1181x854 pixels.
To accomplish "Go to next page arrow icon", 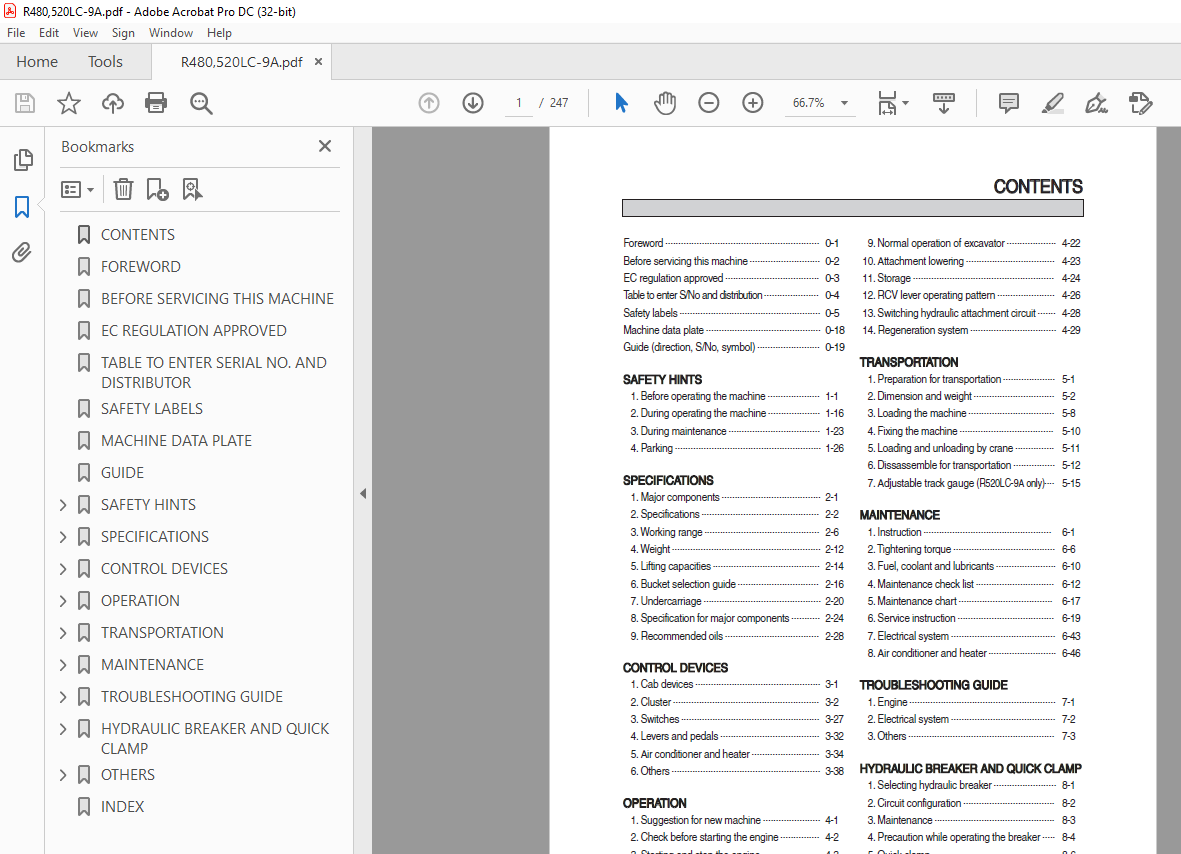I will click(x=473, y=103).
